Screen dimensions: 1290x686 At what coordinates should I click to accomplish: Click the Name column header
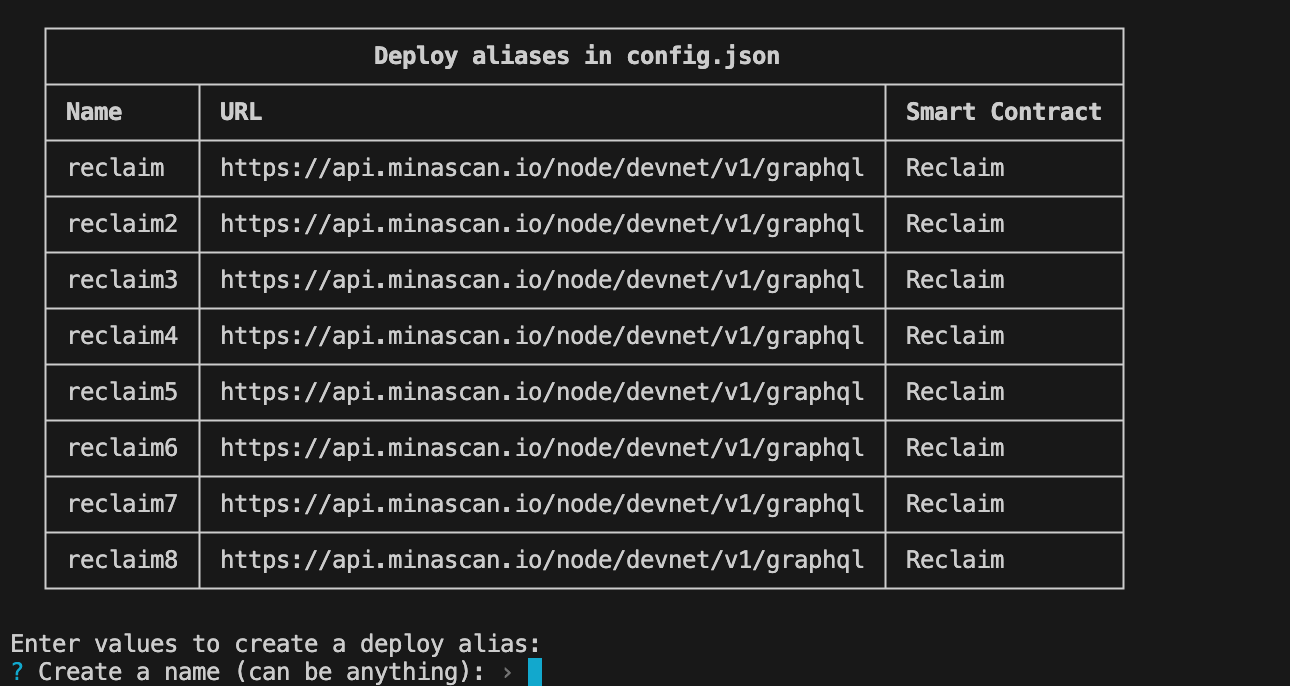pos(94,112)
